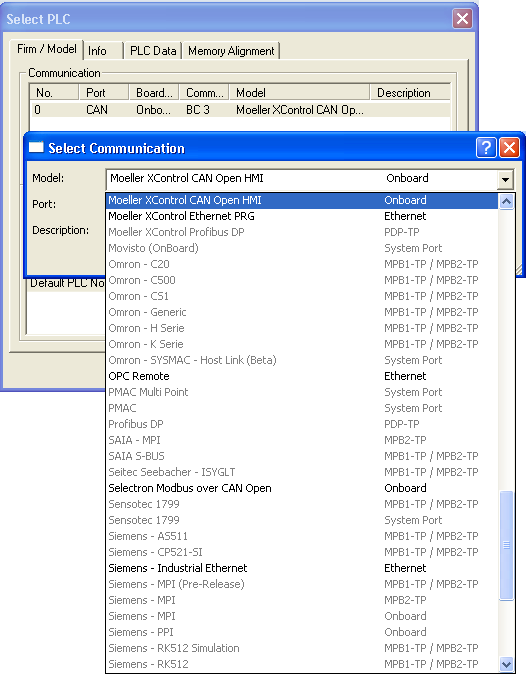Select SAIA S-BUS entry

(x=302, y=456)
